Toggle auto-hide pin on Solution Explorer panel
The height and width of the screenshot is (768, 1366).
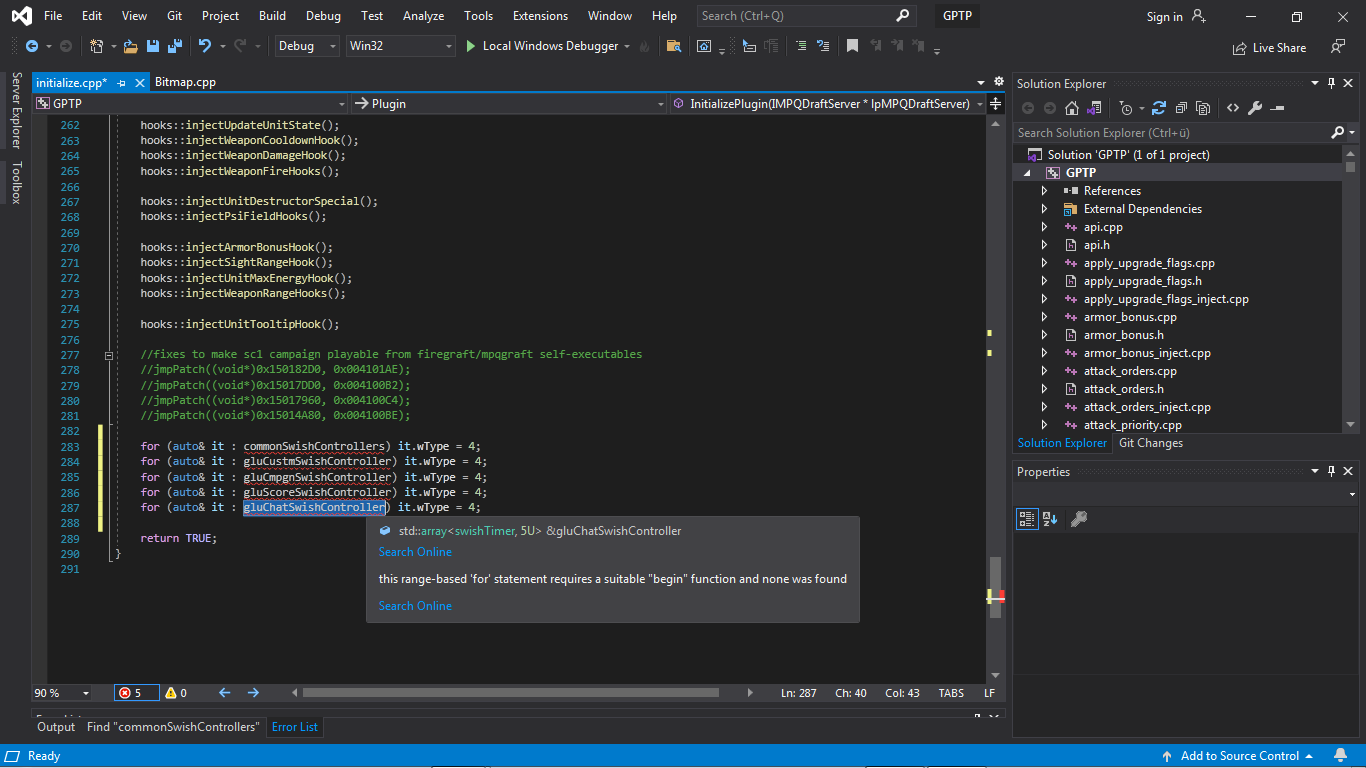point(1331,84)
